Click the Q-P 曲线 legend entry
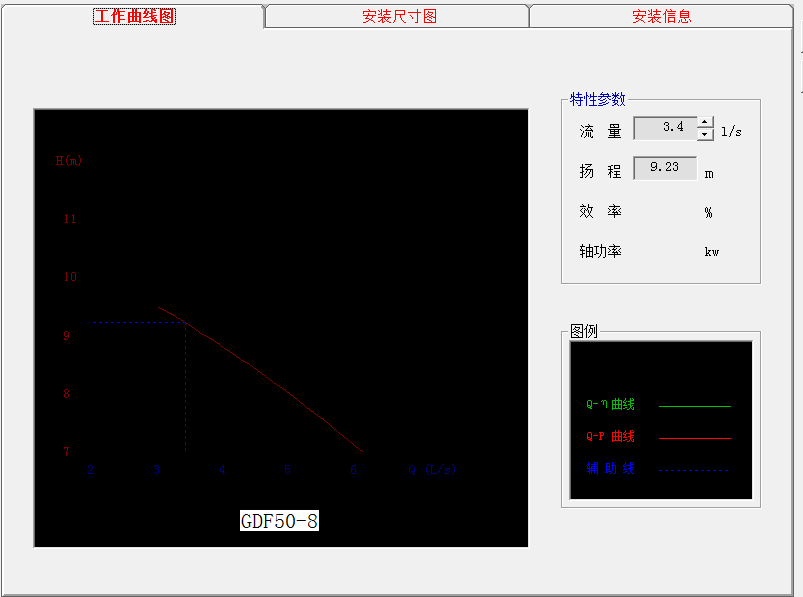This screenshot has width=803, height=597. (610, 437)
